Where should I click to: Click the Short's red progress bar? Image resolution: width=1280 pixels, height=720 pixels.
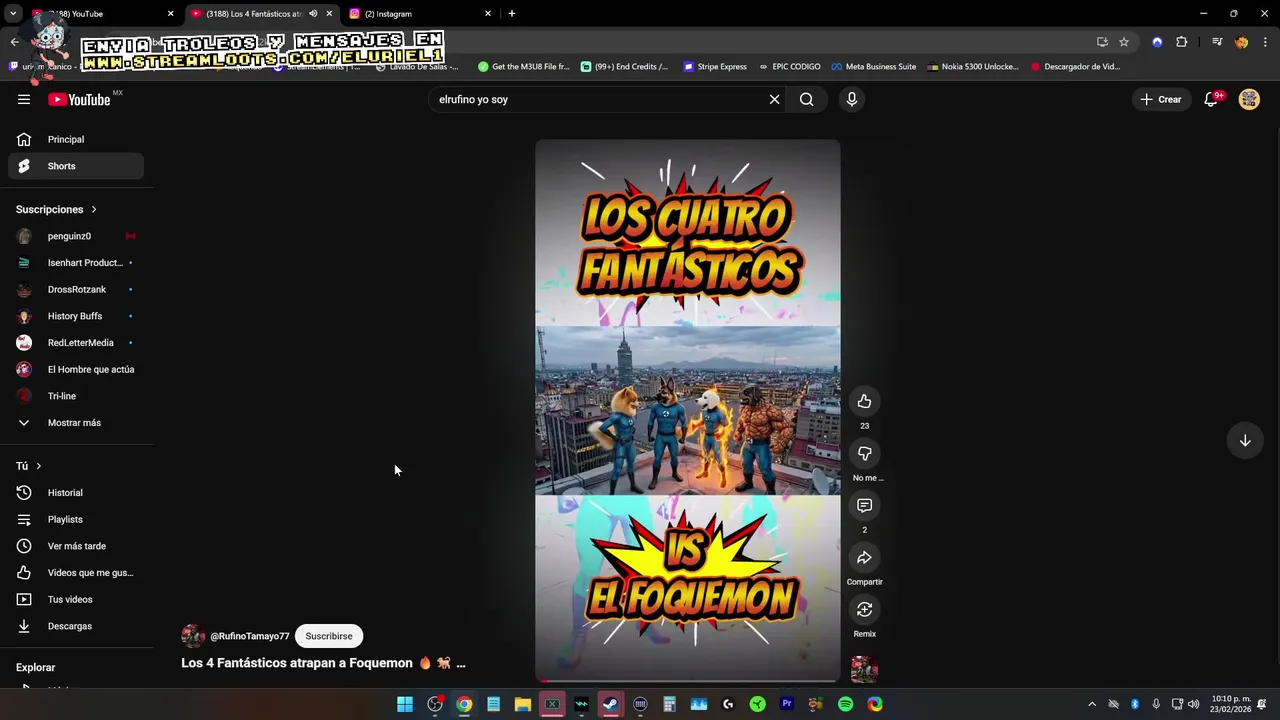(x=688, y=681)
